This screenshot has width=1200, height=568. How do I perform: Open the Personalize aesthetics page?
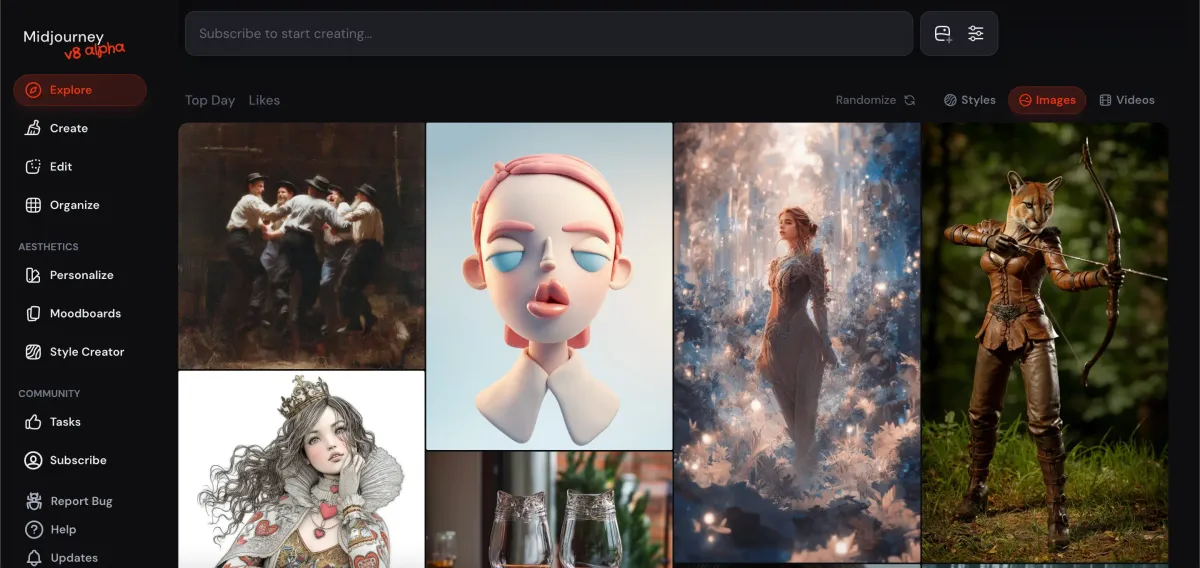[81, 275]
